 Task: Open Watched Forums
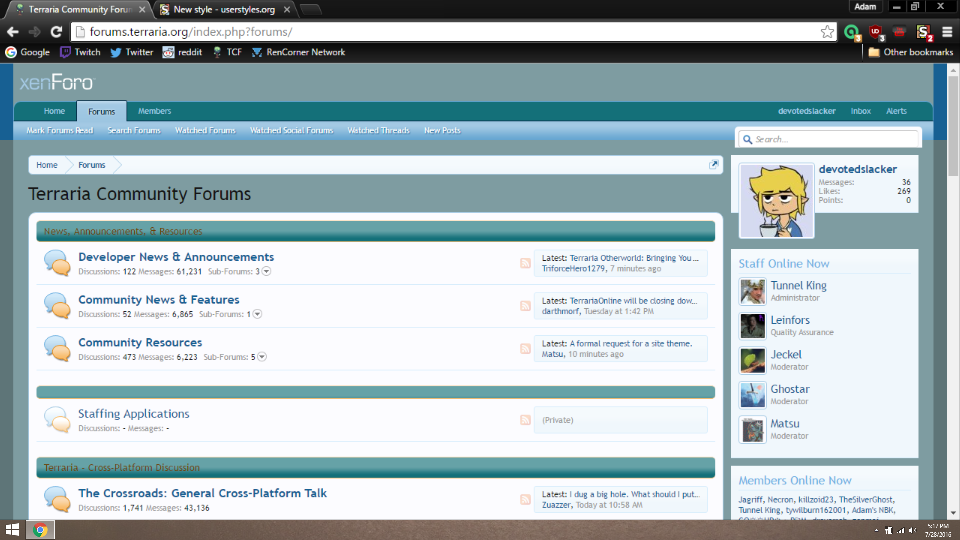205,130
